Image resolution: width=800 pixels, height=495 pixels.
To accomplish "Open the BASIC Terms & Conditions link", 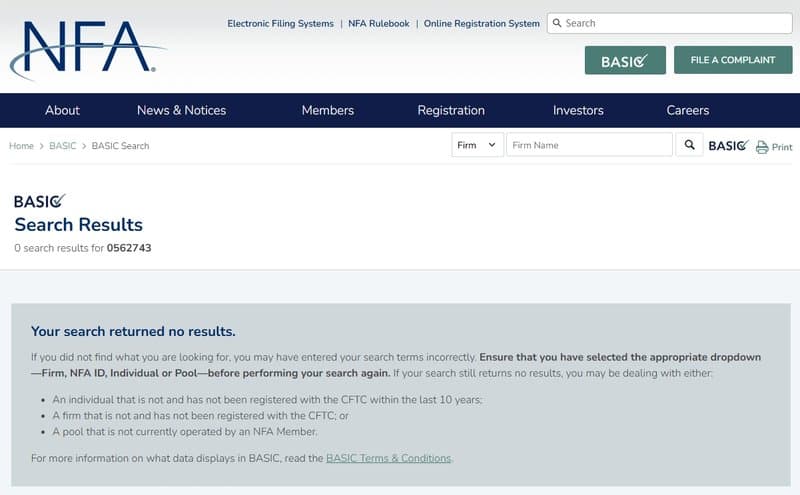I will [x=389, y=458].
